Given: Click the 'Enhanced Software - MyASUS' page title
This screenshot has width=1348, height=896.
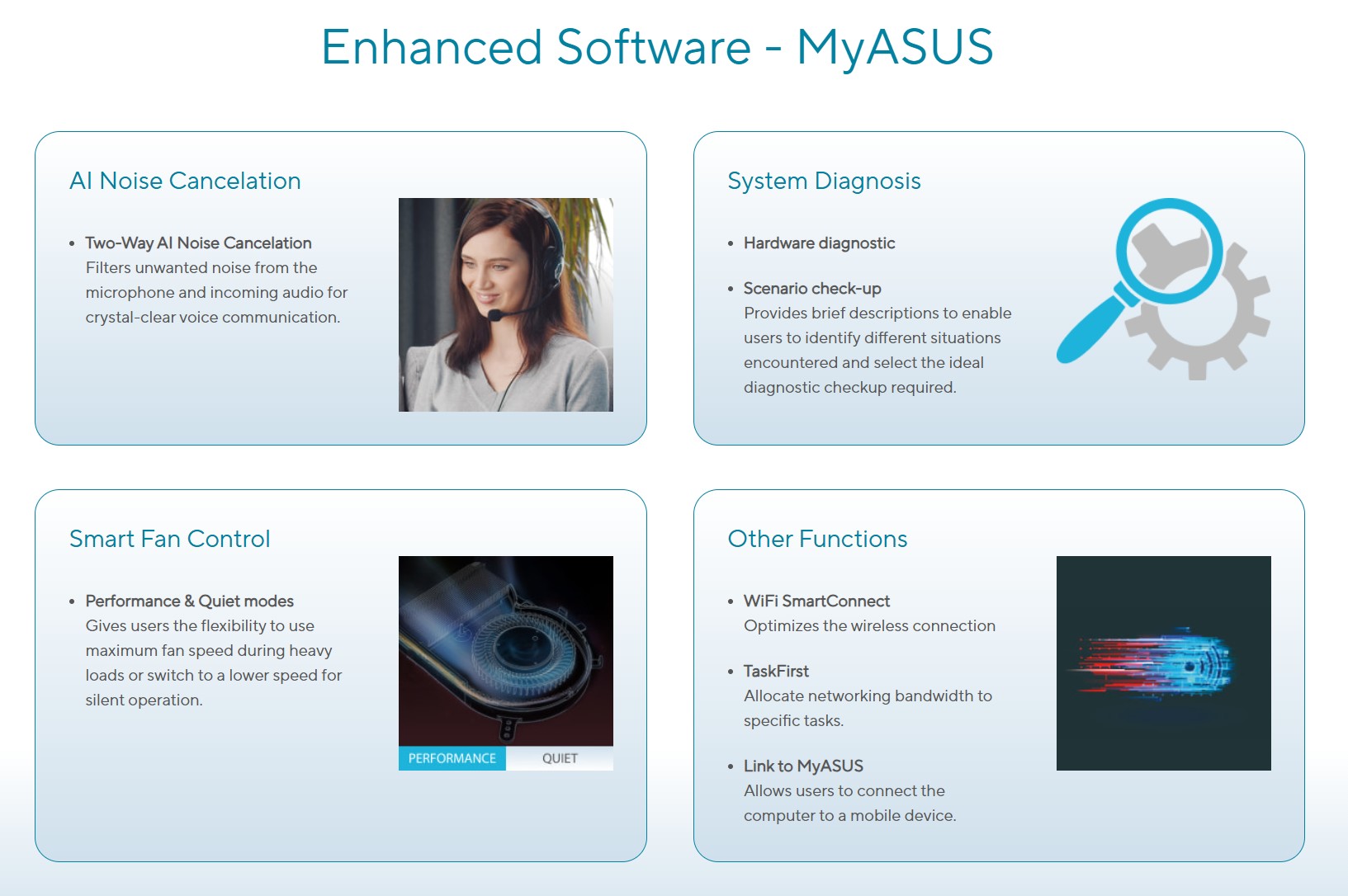Looking at the screenshot, I should coord(657,47).
